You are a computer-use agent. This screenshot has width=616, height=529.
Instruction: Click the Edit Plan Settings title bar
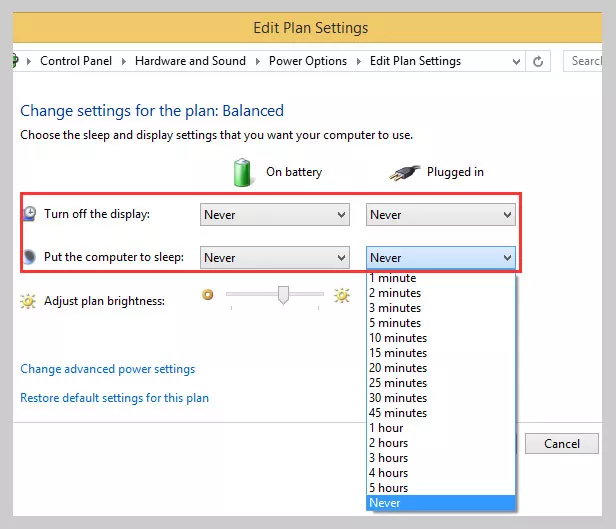coord(307,28)
